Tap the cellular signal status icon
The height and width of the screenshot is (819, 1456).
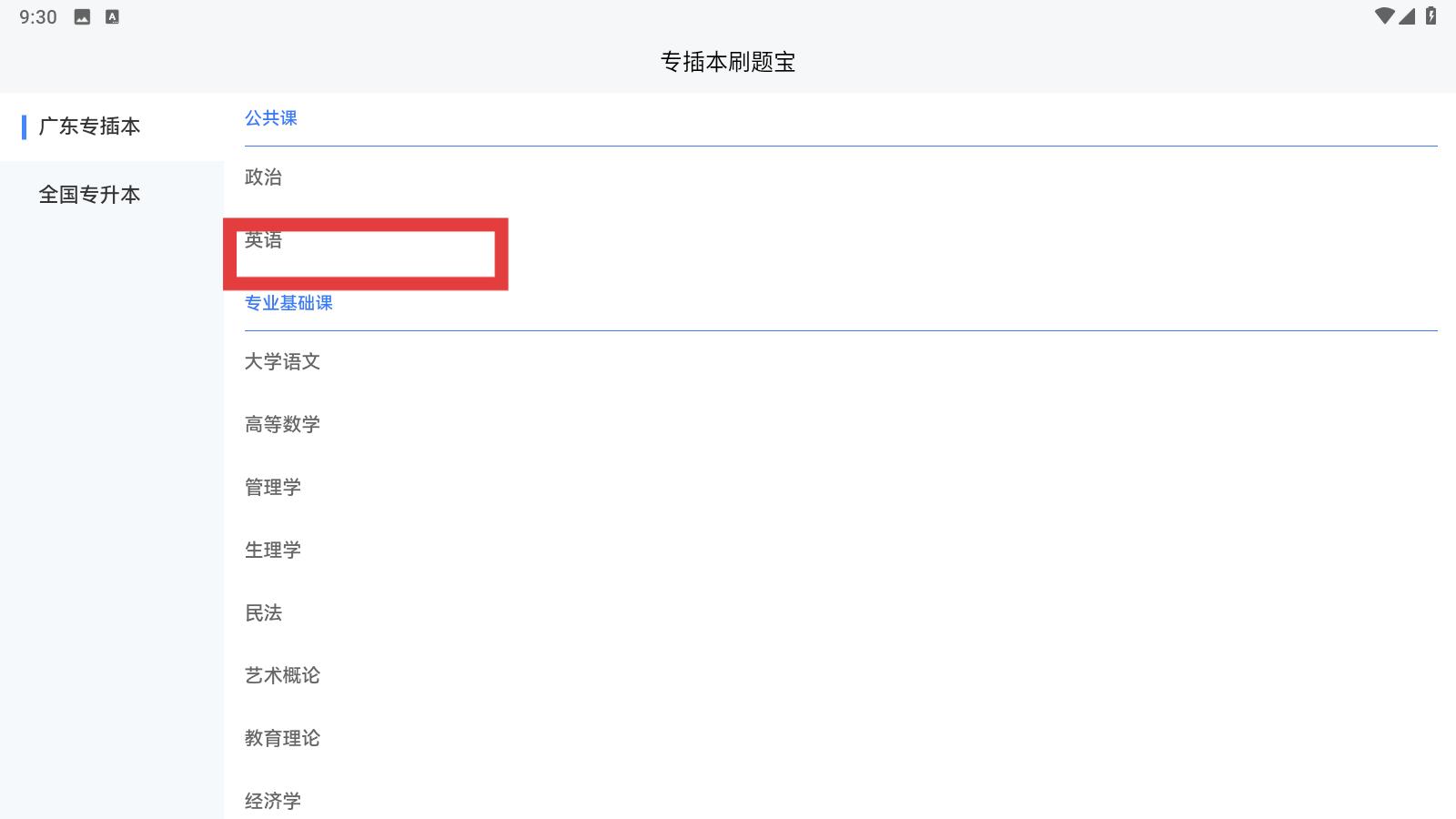1408,16
